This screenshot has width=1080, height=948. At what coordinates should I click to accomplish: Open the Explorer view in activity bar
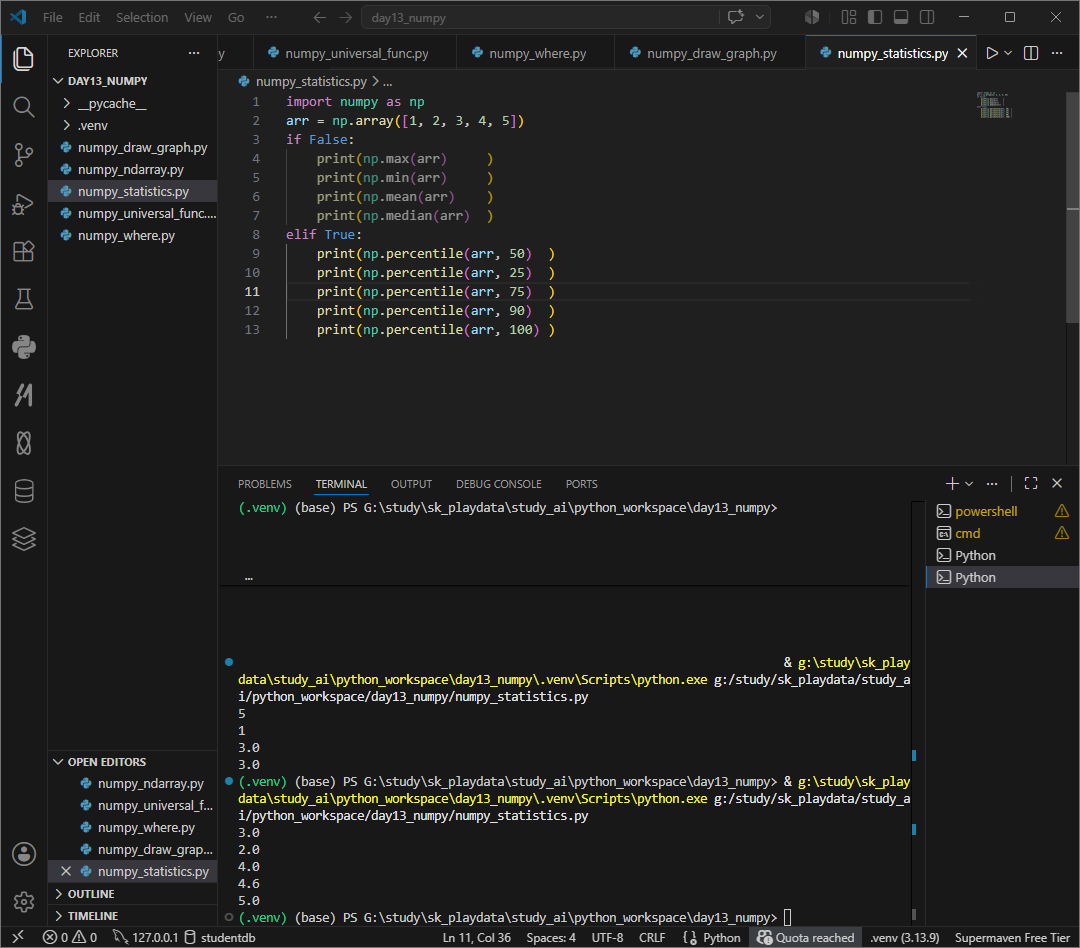point(23,59)
